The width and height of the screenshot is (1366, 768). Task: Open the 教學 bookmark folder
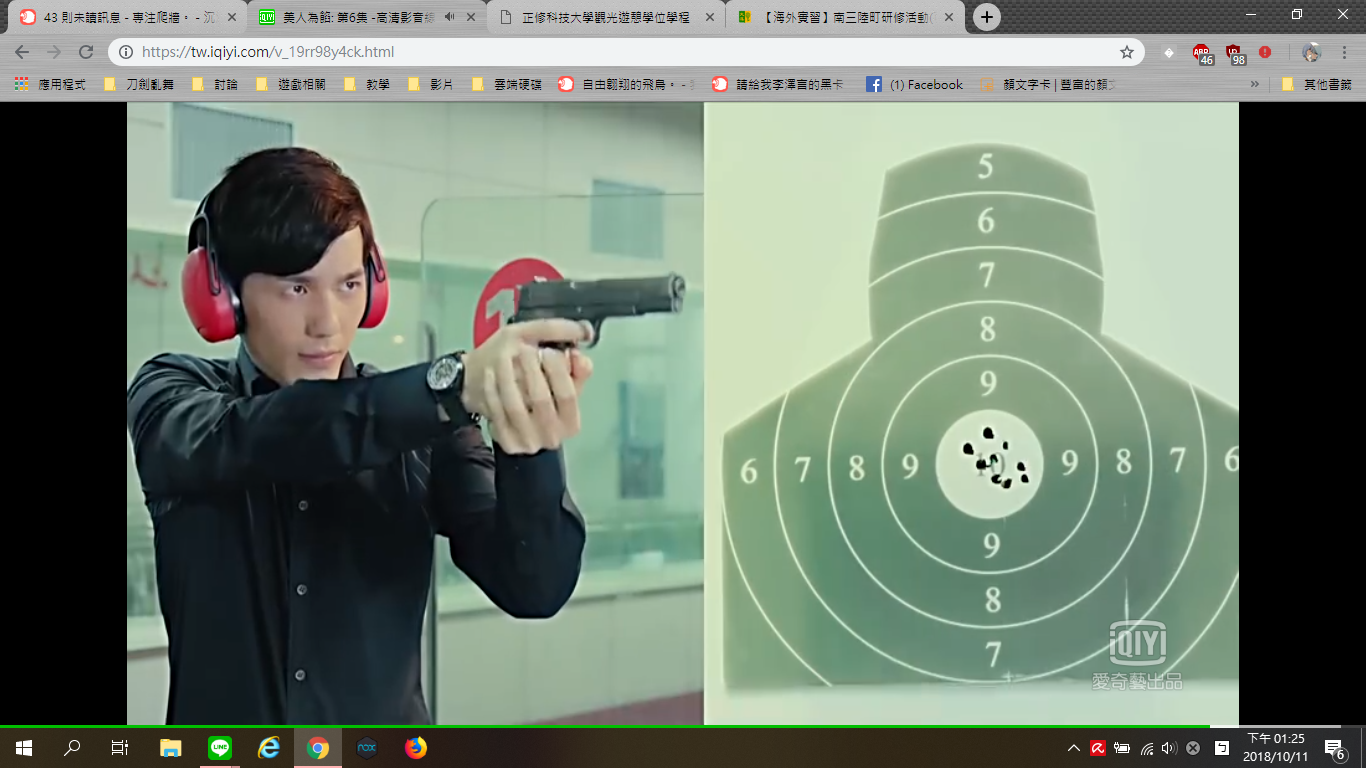pyautogui.click(x=367, y=85)
